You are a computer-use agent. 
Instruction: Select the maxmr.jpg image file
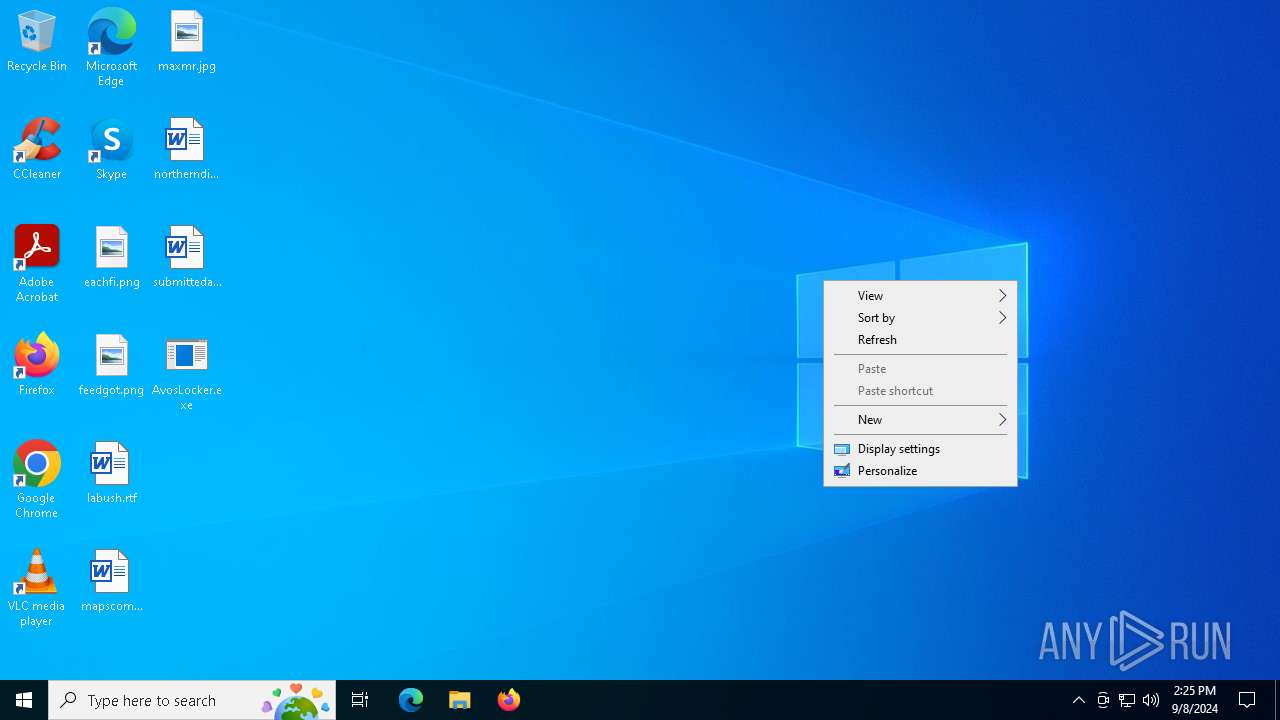coord(187,42)
